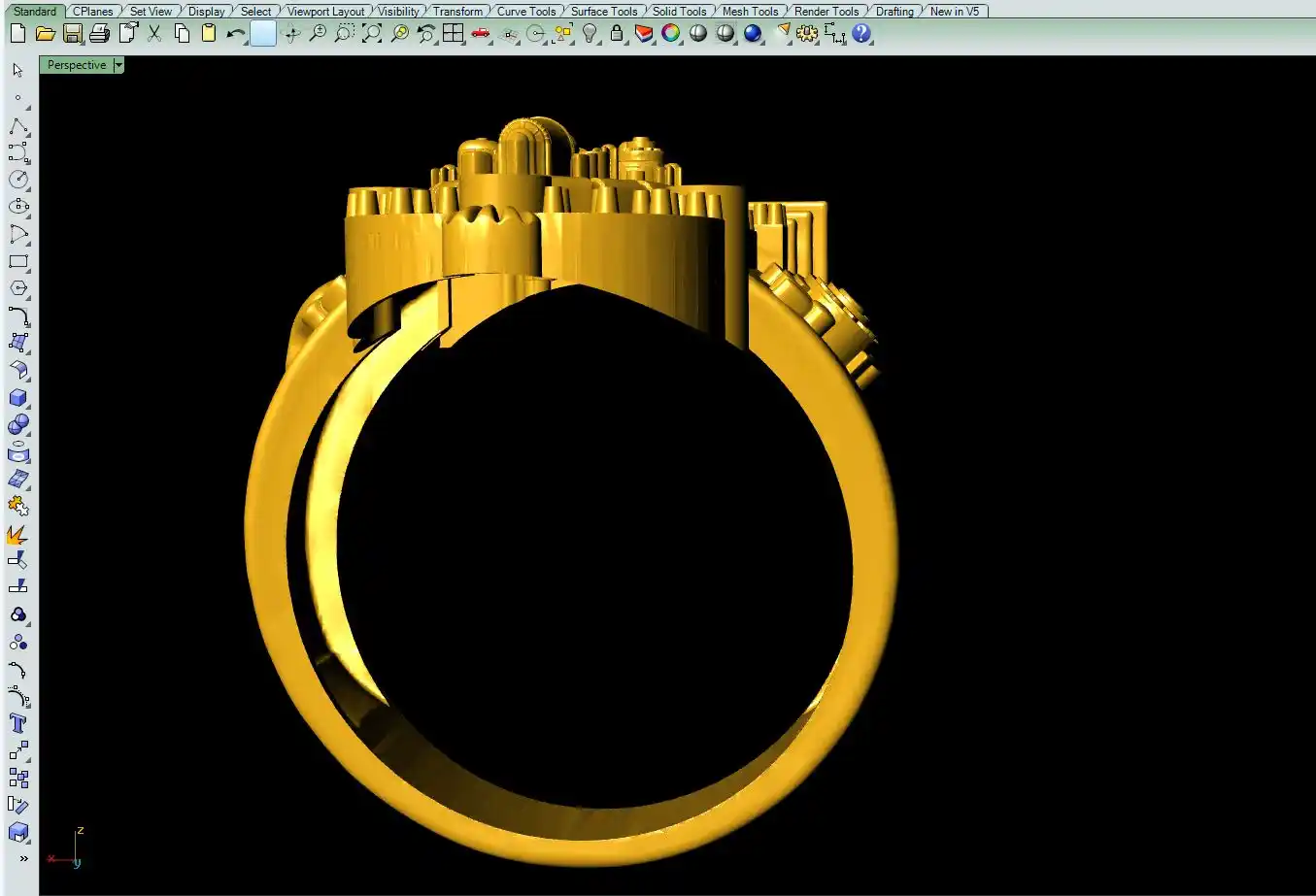
Task: Toggle the lock objects padlock icon
Action: click(617, 34)
